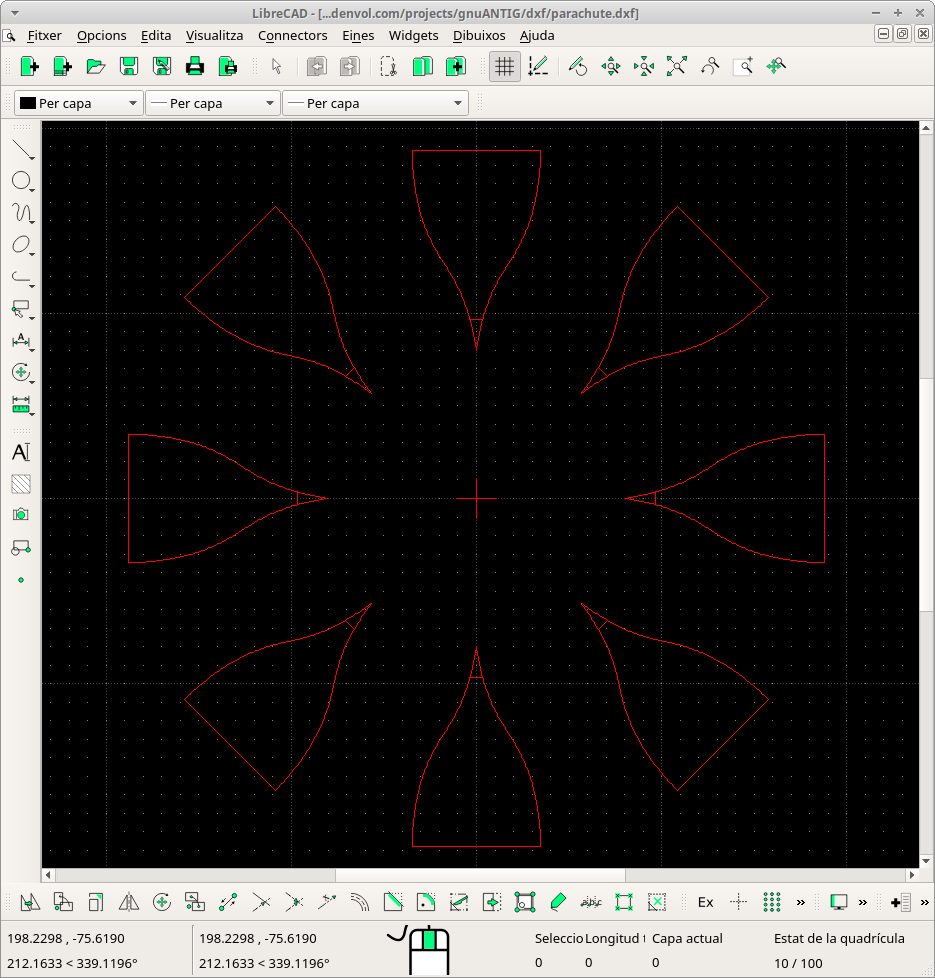Activate the selection pointer tool

pos(277,66)
